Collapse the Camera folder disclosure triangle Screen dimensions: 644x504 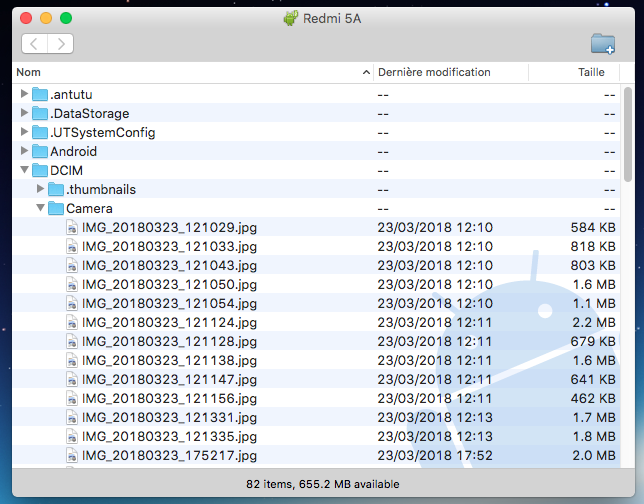tap(41, 209)
